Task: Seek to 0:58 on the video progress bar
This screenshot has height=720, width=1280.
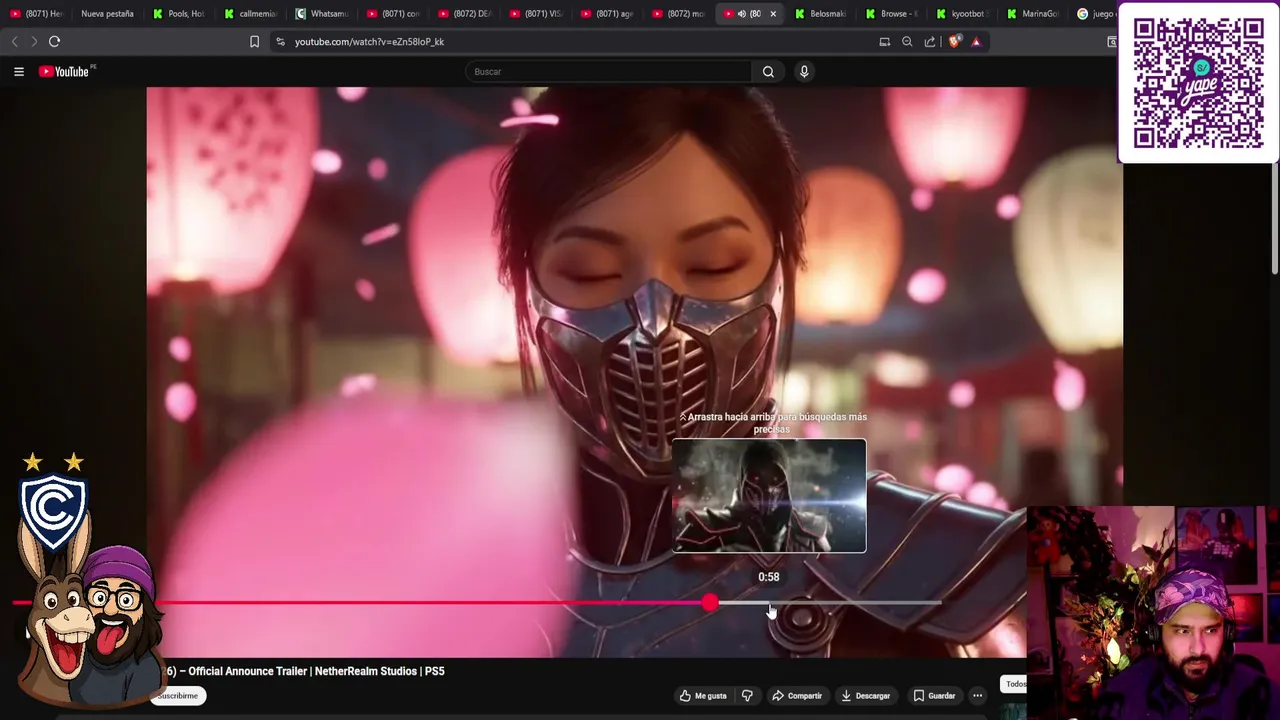Action: click(x=769, y=603)
